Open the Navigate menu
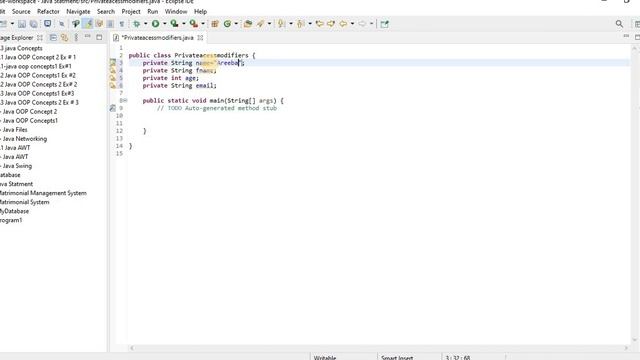 click(x=78, y=11)
